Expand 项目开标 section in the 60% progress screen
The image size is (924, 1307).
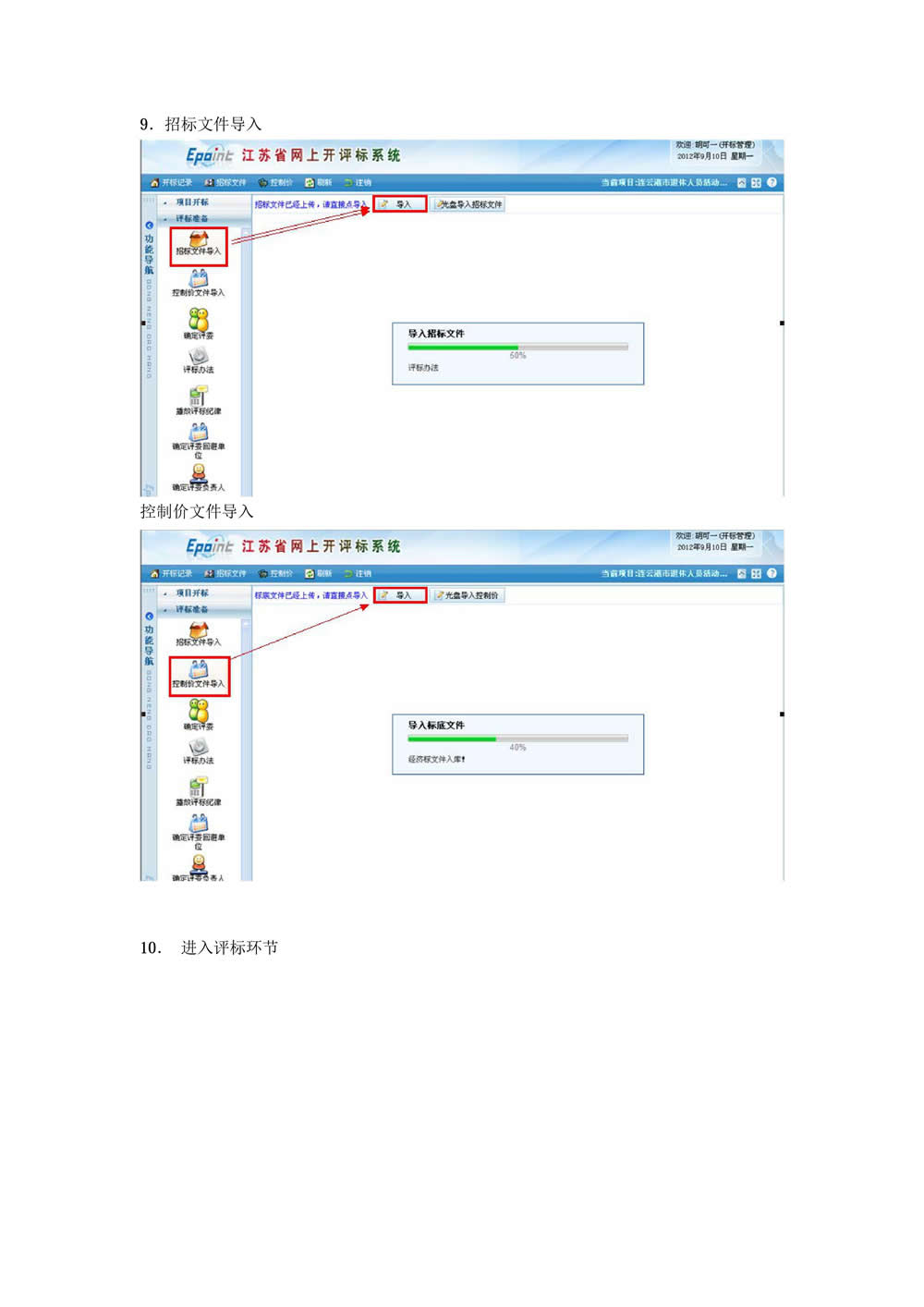click(192, 202)
